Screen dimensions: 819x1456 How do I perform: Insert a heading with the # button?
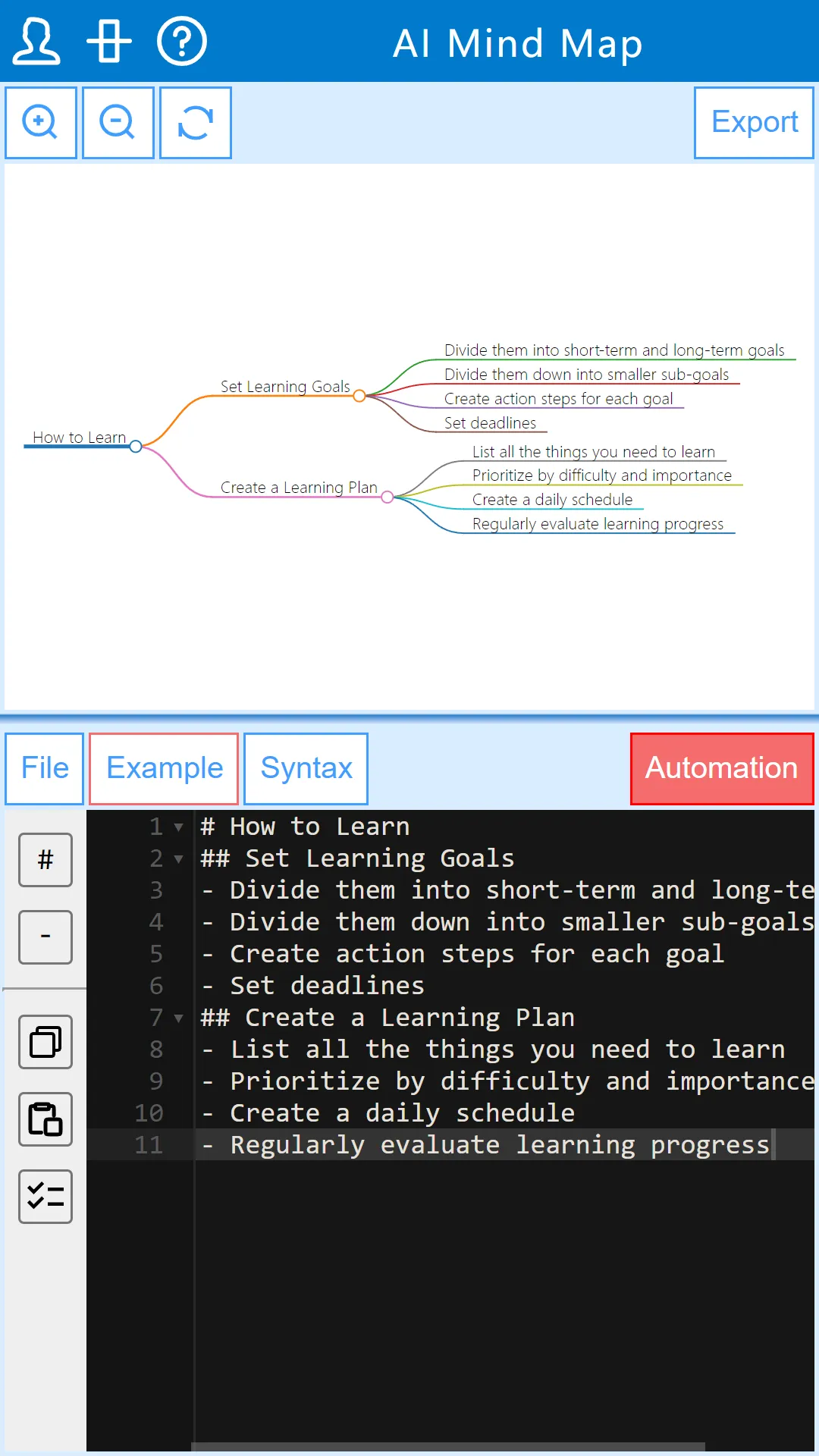pos(45,860)
